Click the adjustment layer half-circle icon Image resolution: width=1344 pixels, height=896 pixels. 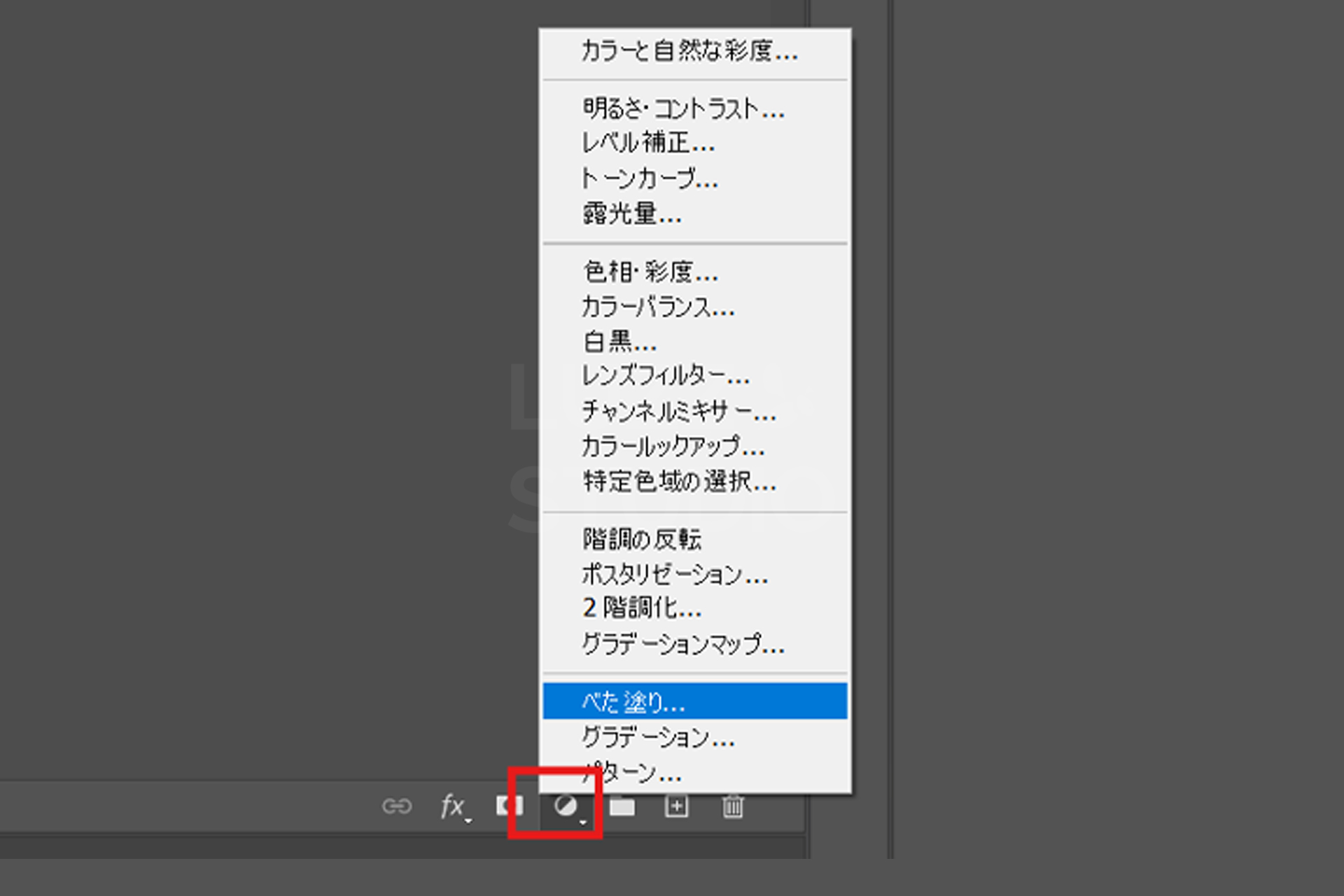[566, 806]
